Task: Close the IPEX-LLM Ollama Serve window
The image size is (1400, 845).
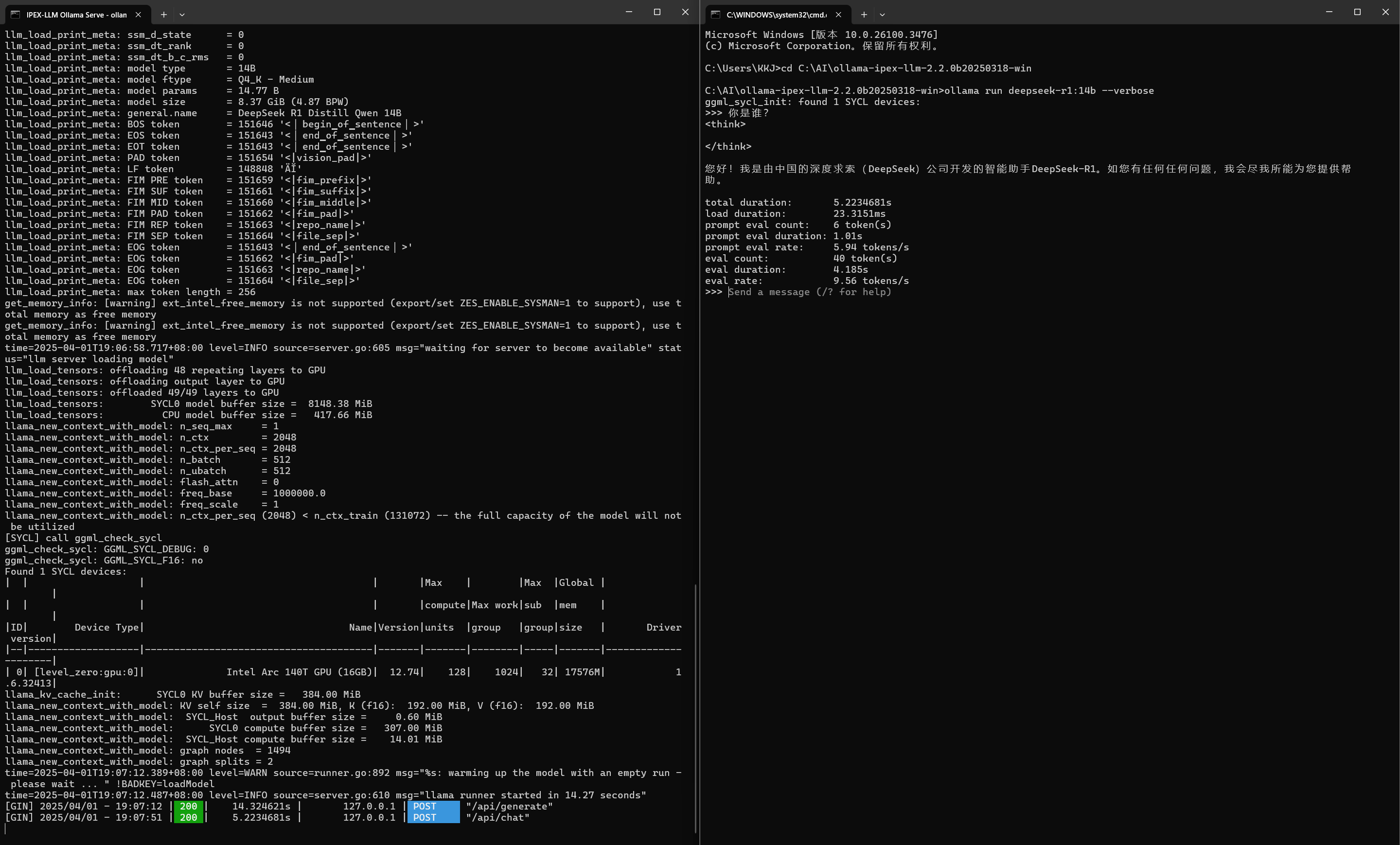Action: (685, 12)
